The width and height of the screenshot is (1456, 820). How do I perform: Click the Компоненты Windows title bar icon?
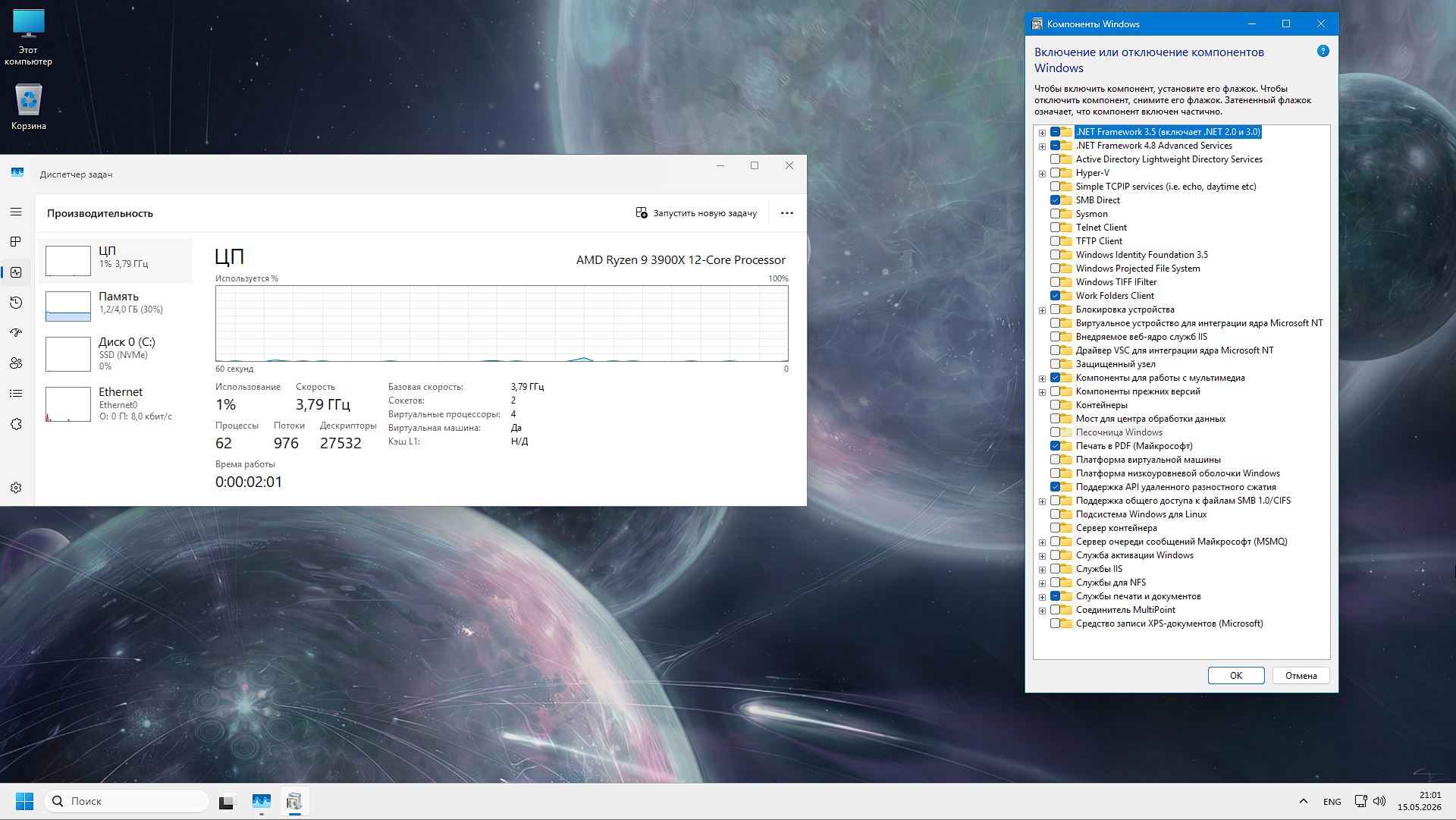coord(1037,24)
